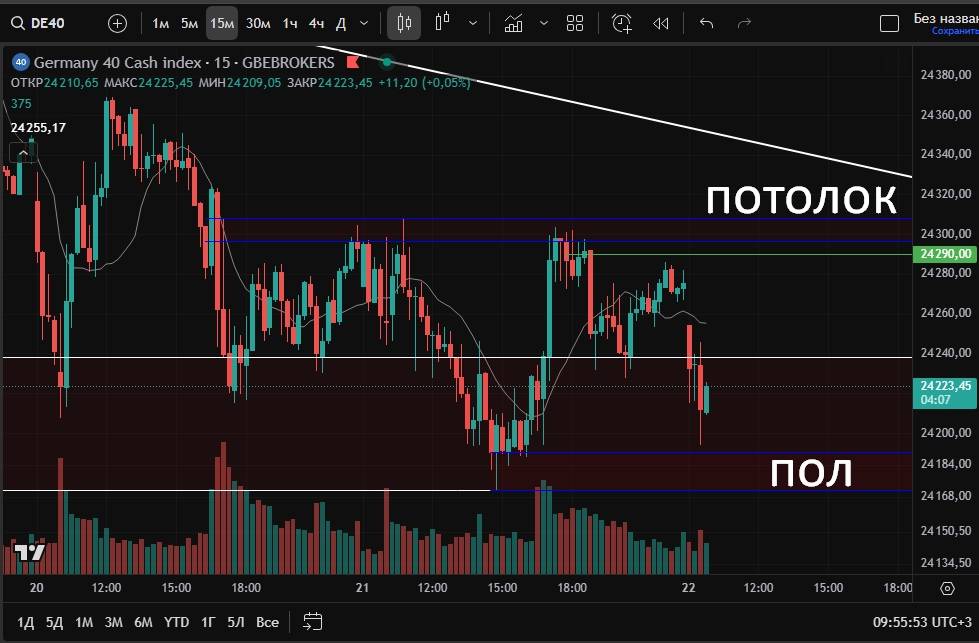Switch to the 1ч timeframe
Viewport: 979px width, 643px height.
click(290, 23)
